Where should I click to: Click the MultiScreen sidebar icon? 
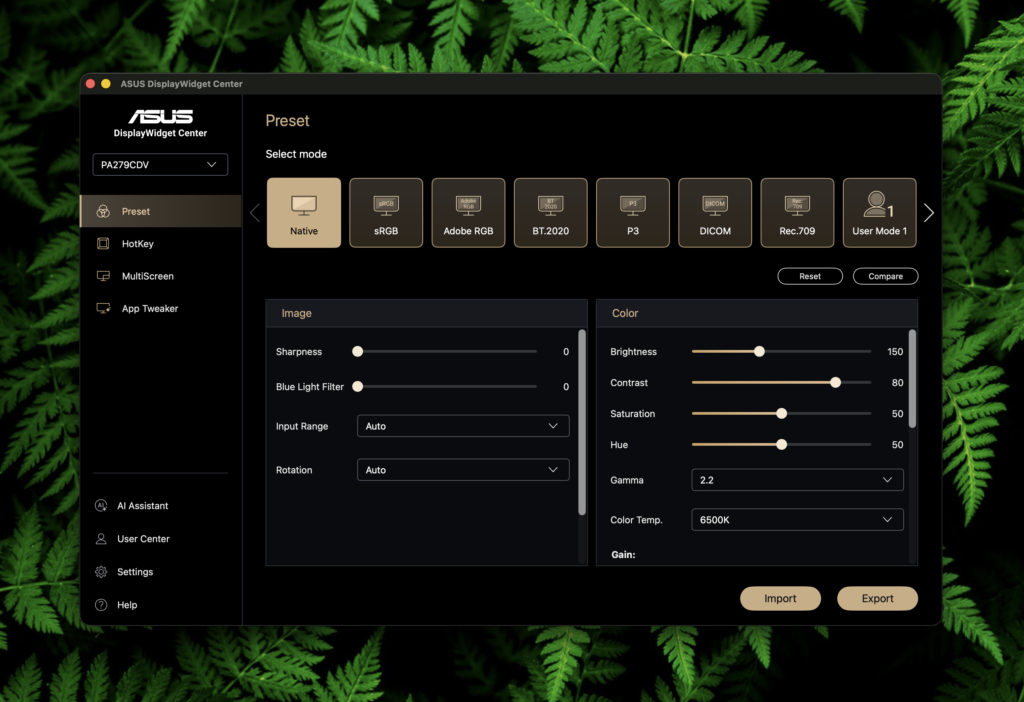pos(103,276)
